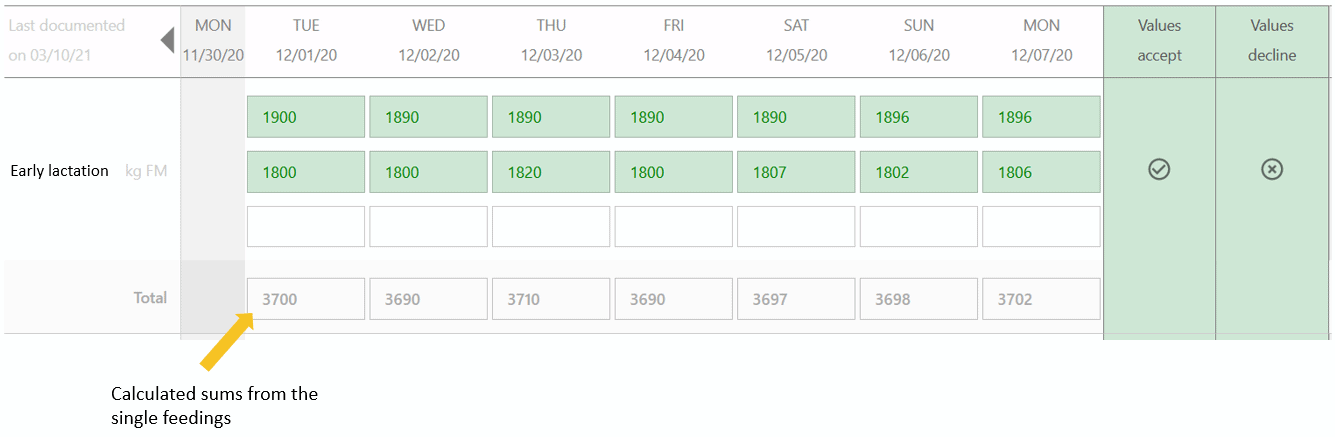This screenshot has width=1335, height=437.
Task: Click the TUE 12/01/20 column header
Action: point(306,40)
